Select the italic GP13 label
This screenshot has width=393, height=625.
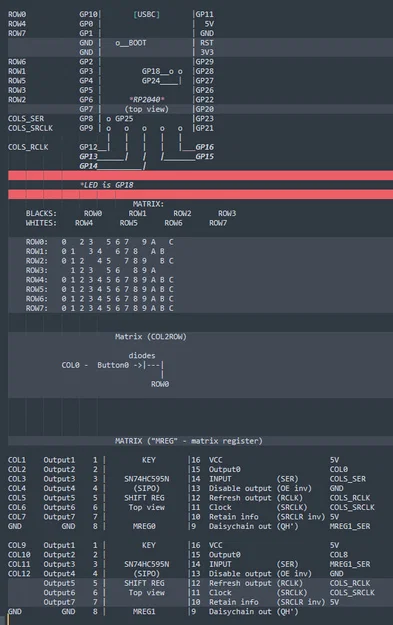88,157
